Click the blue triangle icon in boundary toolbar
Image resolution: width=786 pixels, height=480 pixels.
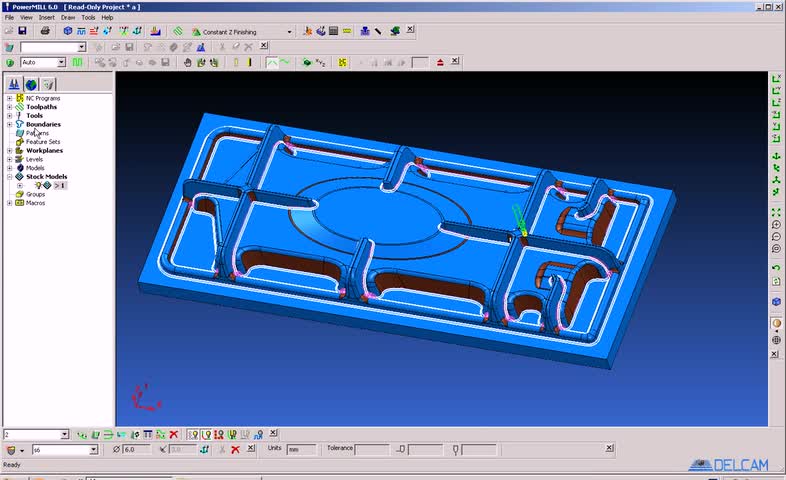201,47
